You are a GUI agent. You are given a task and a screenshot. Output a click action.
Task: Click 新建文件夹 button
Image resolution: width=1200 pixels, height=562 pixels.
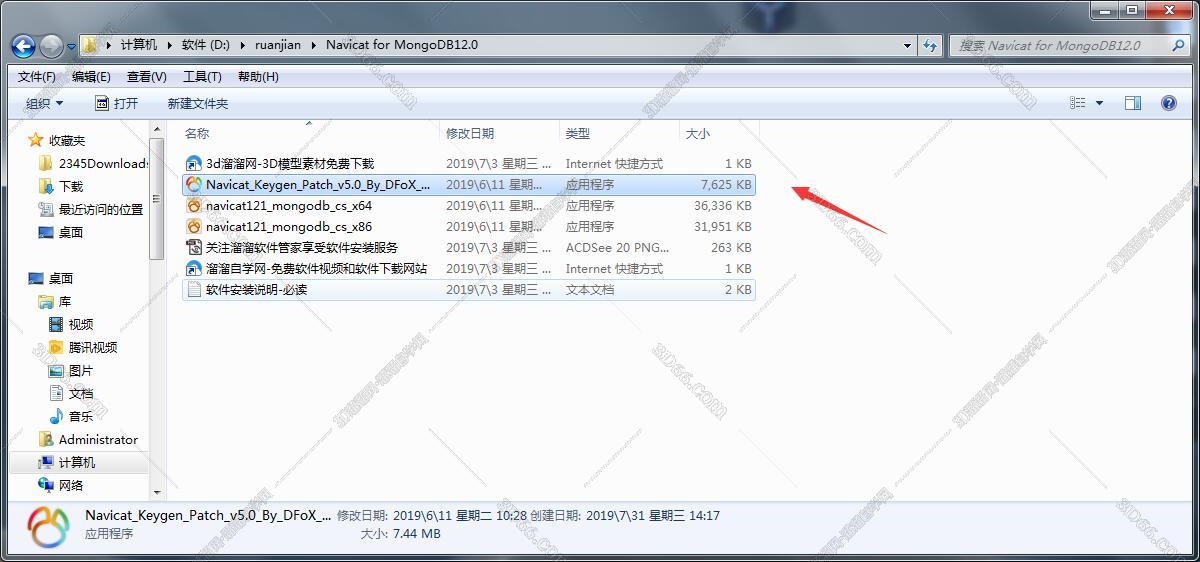click(198, 103)
